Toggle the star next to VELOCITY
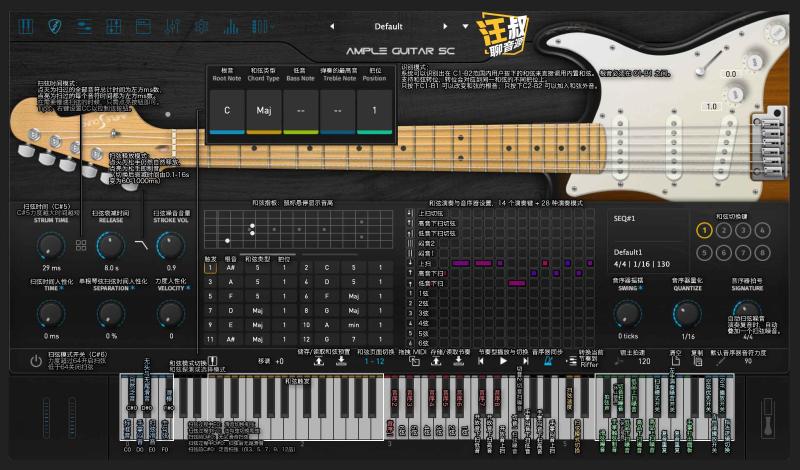The width and height of the screenshot is (800, 470). coord(188,288)
